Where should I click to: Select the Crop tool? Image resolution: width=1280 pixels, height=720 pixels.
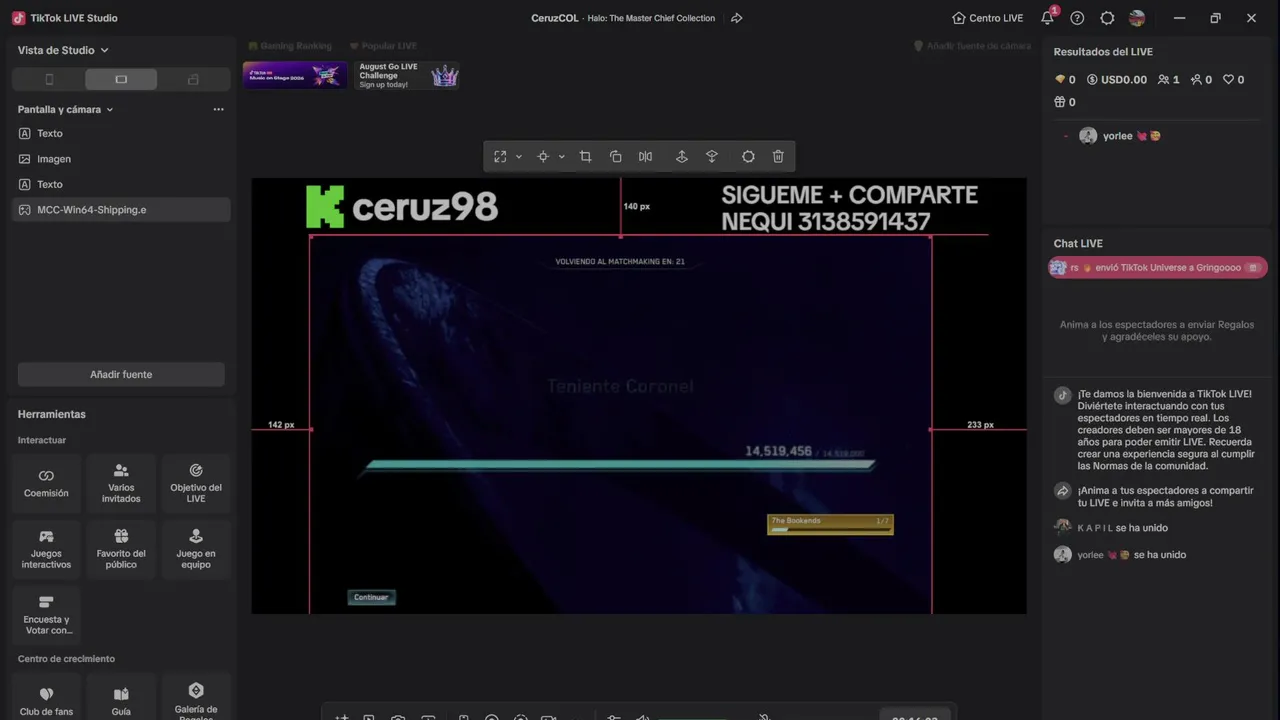tap(585, 156)
